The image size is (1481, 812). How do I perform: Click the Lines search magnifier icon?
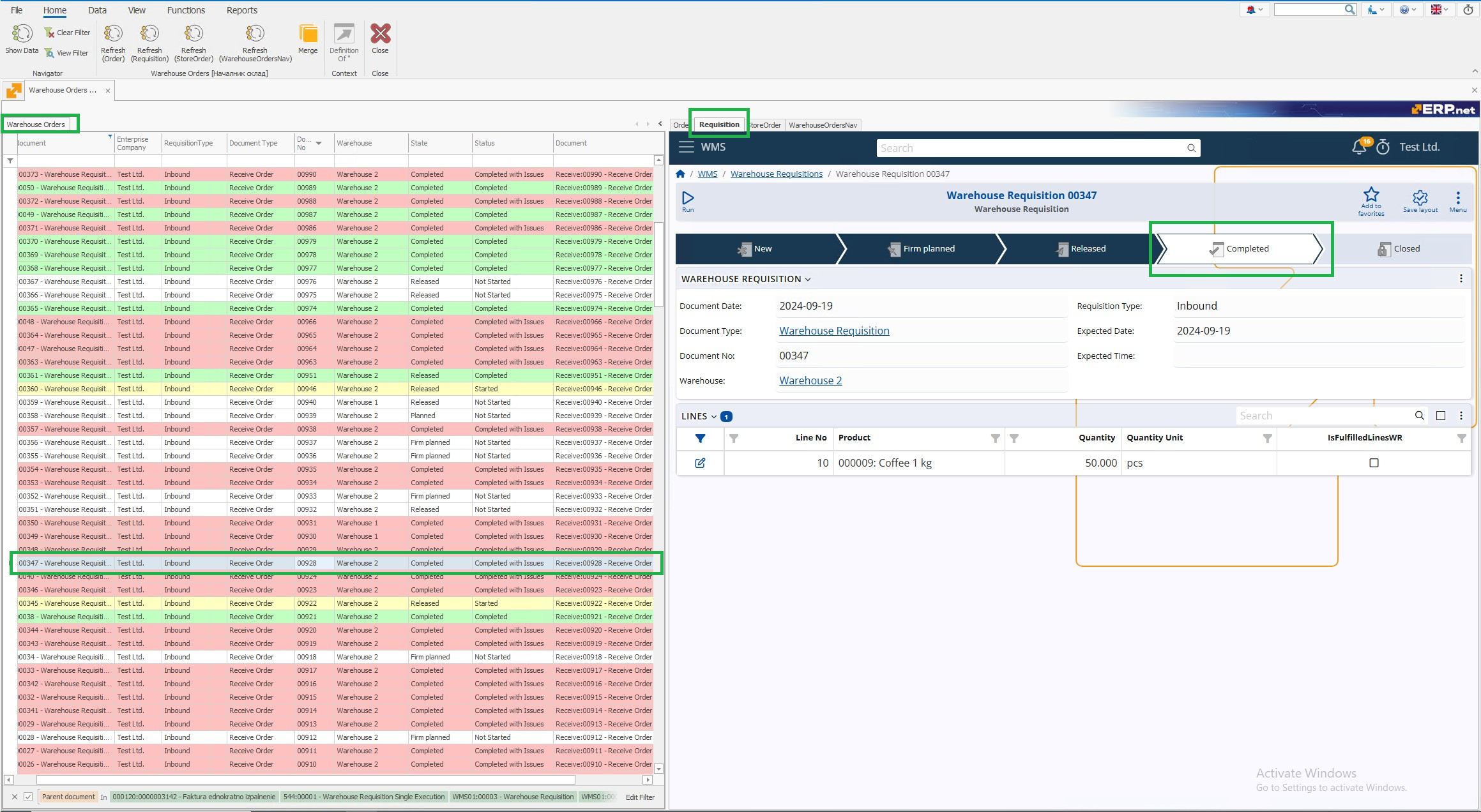(x=1420, y=416)
